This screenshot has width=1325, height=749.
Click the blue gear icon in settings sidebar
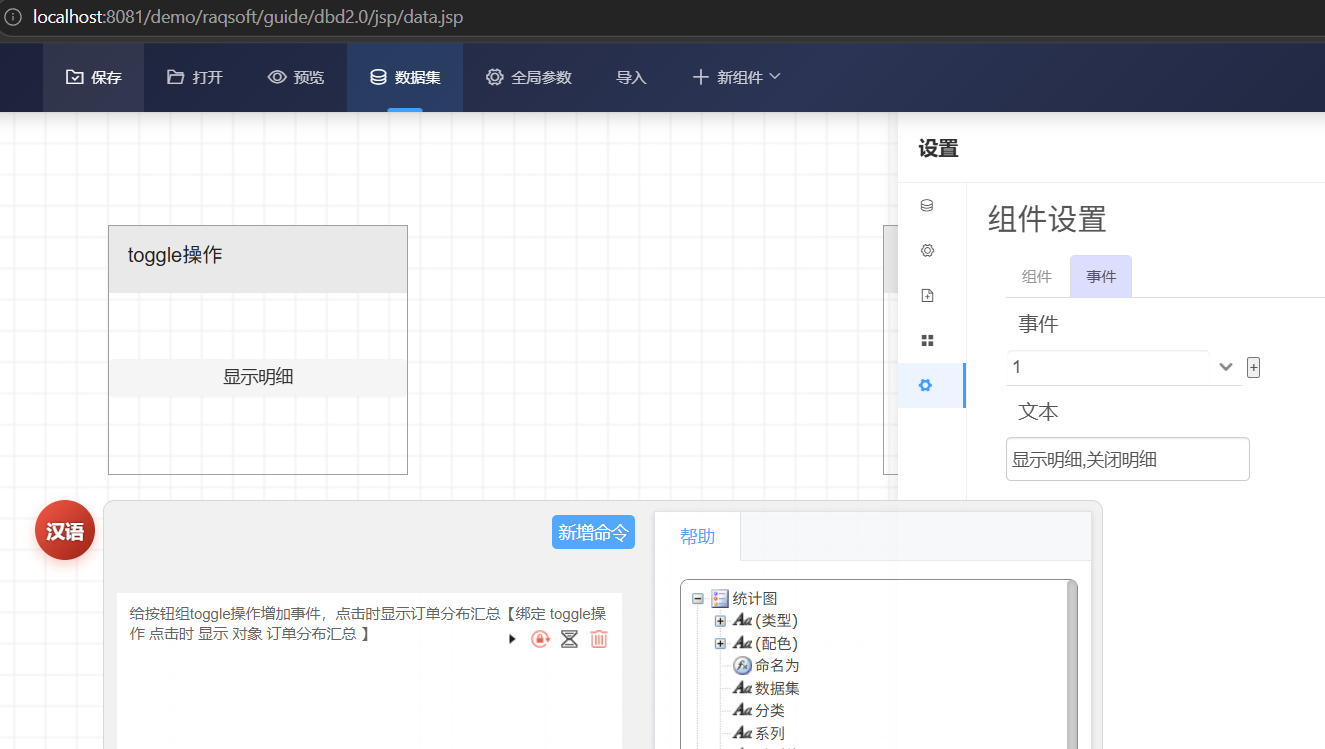pyautogui.click(x=926, y=385)
